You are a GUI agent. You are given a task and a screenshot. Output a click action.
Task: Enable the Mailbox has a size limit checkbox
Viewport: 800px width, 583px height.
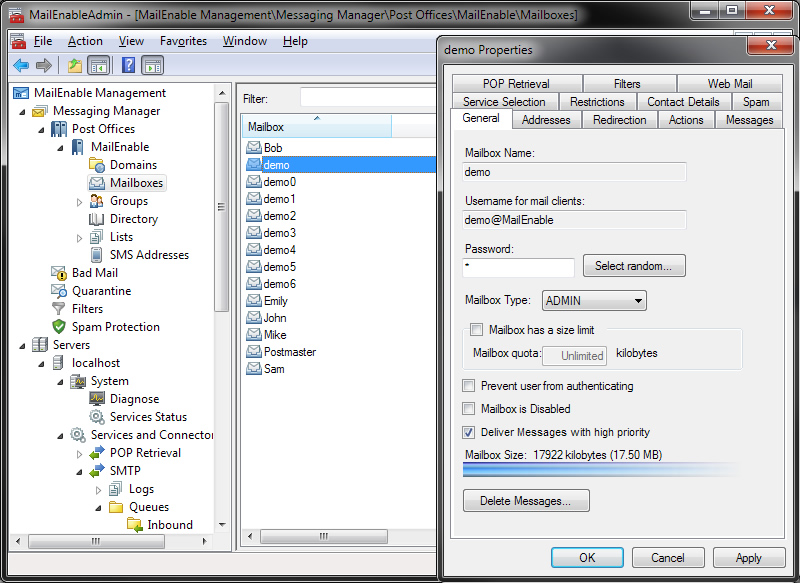[x=476, y=329]
